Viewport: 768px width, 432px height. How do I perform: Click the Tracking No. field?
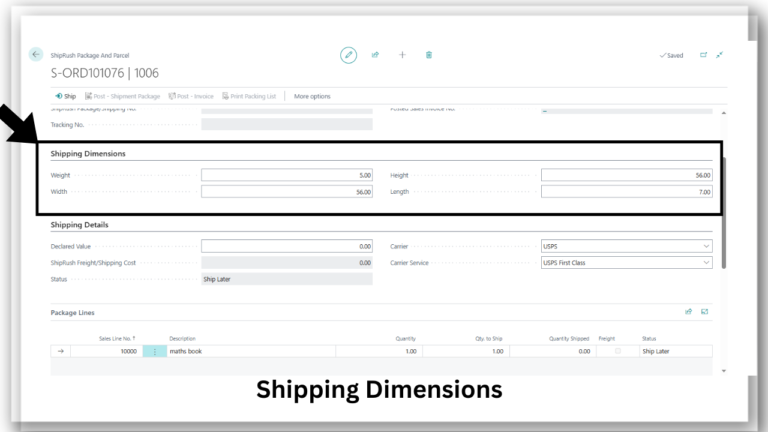pyautogui.click(x=287, y=124)
